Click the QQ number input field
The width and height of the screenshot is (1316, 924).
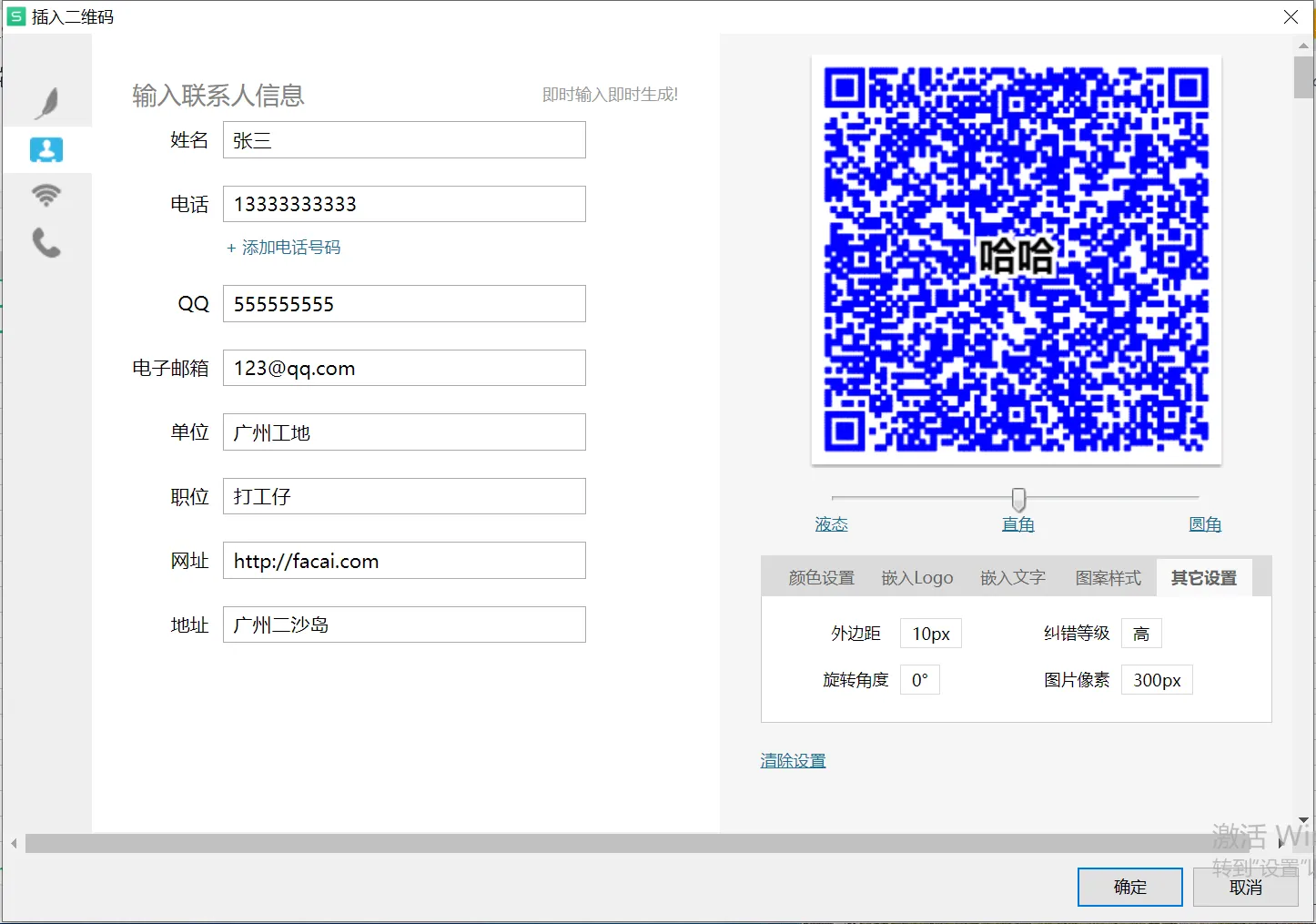tap(404, 304)
